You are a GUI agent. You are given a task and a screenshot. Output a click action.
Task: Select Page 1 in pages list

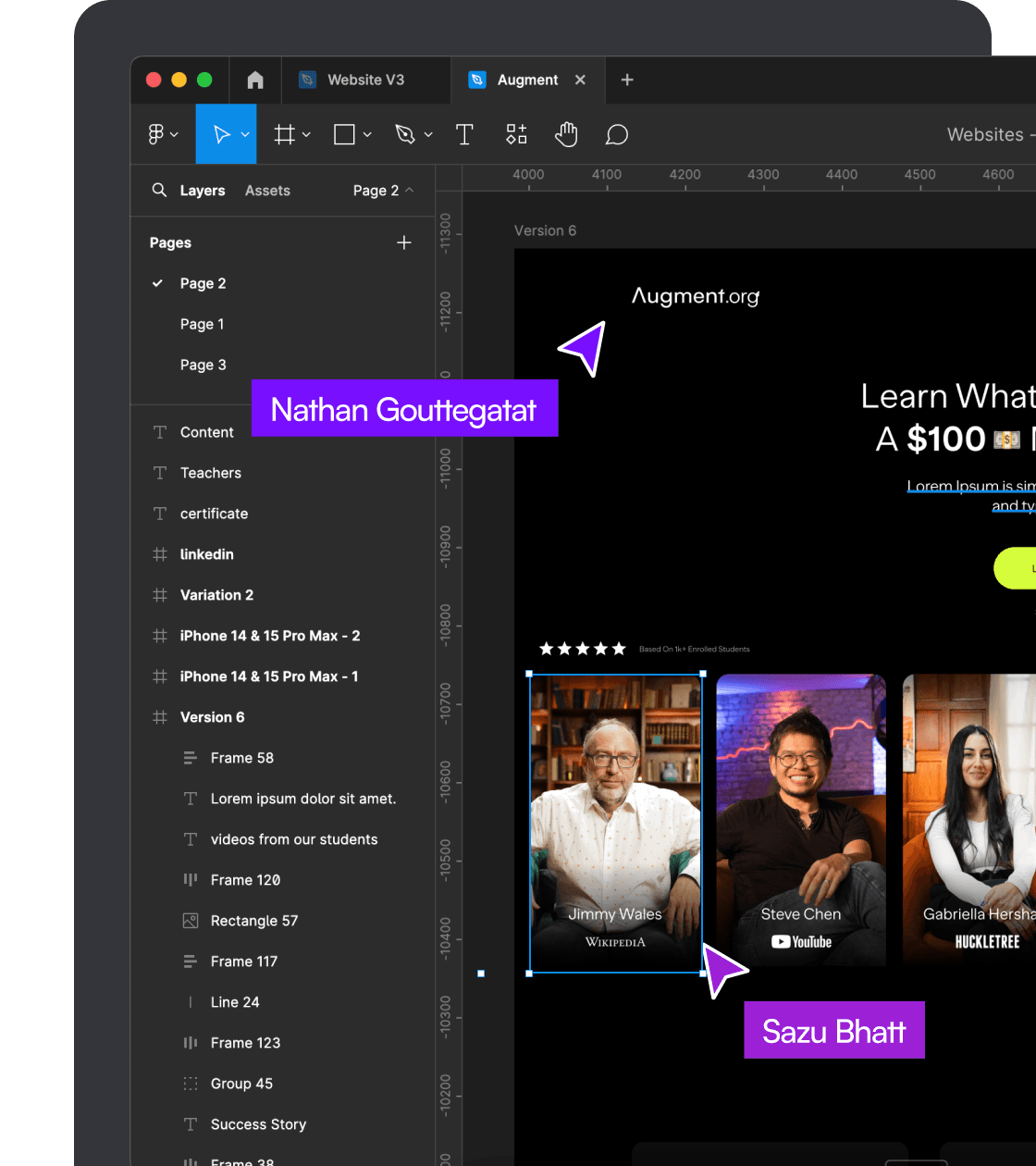[x=202, y=324]
